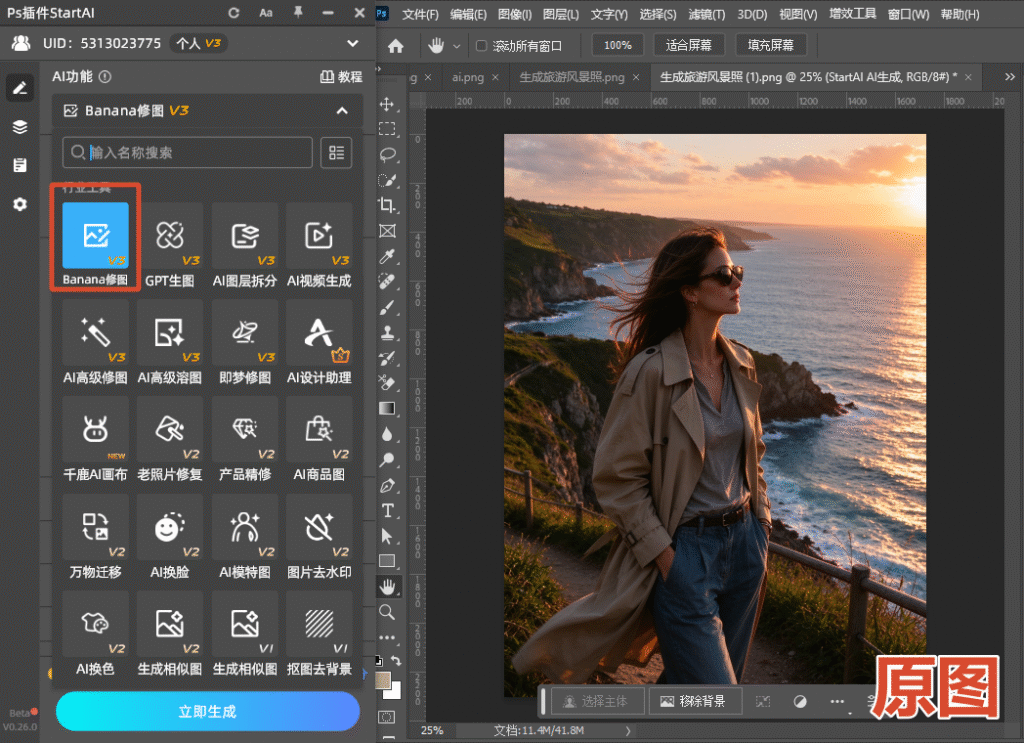The height and width of the screenshot is (743, 1024).
Task: Open the 教程 tutorial link
Action: (x=342, y=77)
